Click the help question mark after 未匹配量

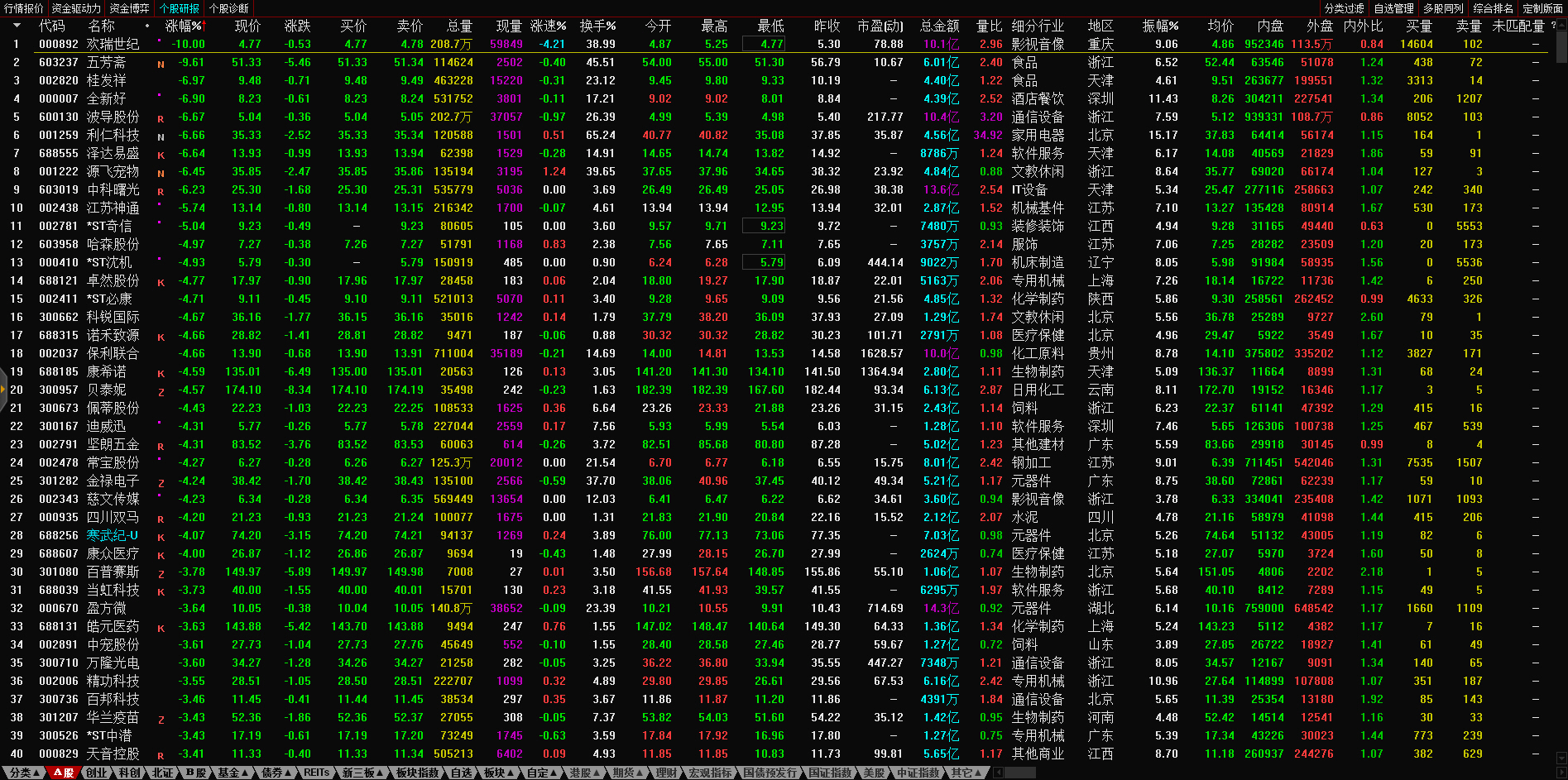click(1552, 26)
